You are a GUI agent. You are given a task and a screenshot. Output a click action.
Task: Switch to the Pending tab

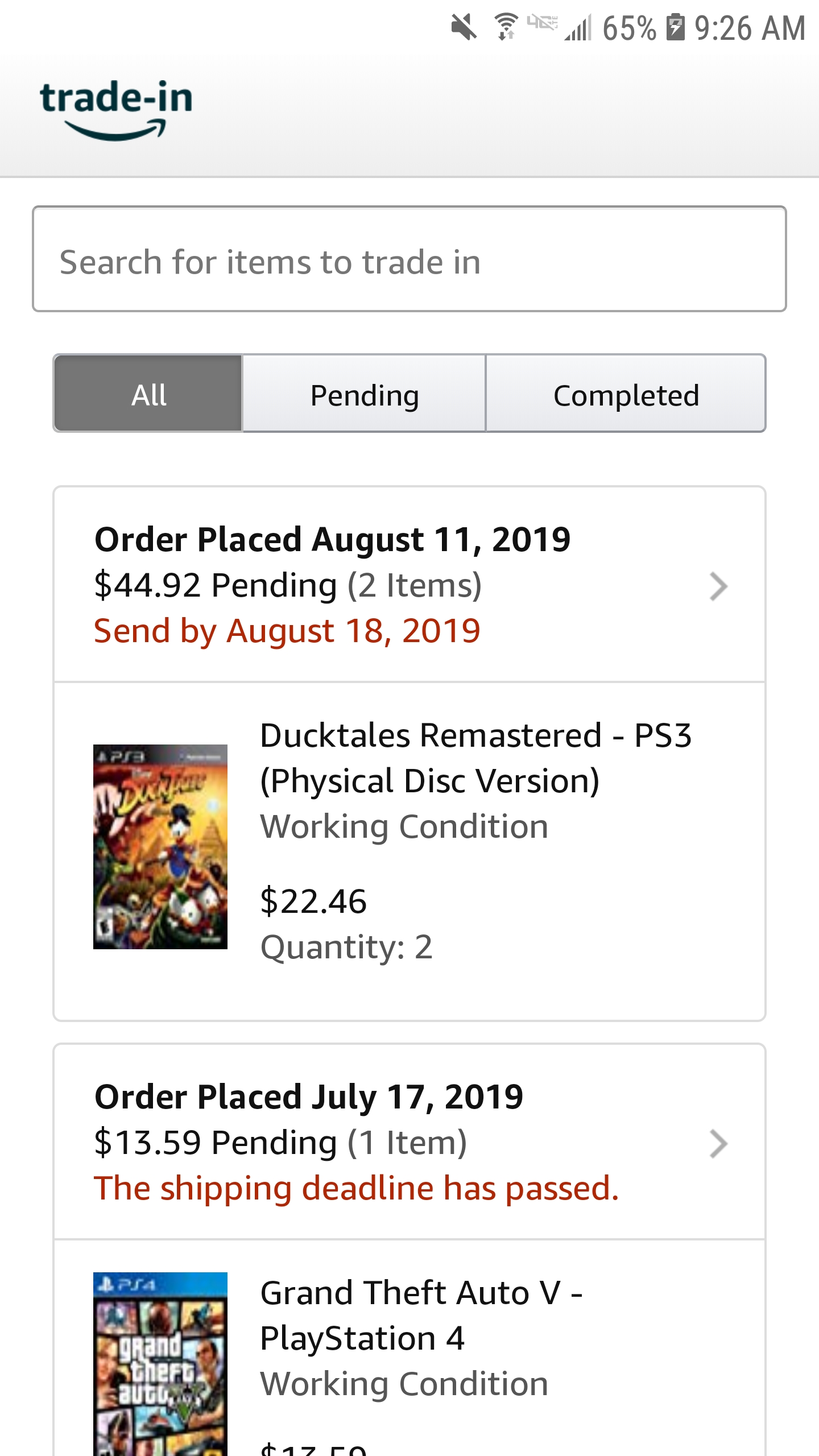click(365, 394)
